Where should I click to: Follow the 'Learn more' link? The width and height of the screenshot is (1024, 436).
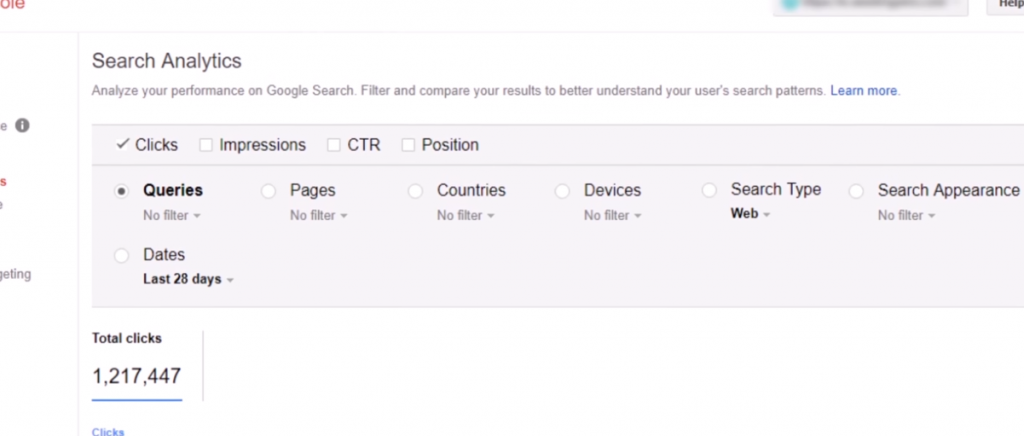(x=864, y=90)
